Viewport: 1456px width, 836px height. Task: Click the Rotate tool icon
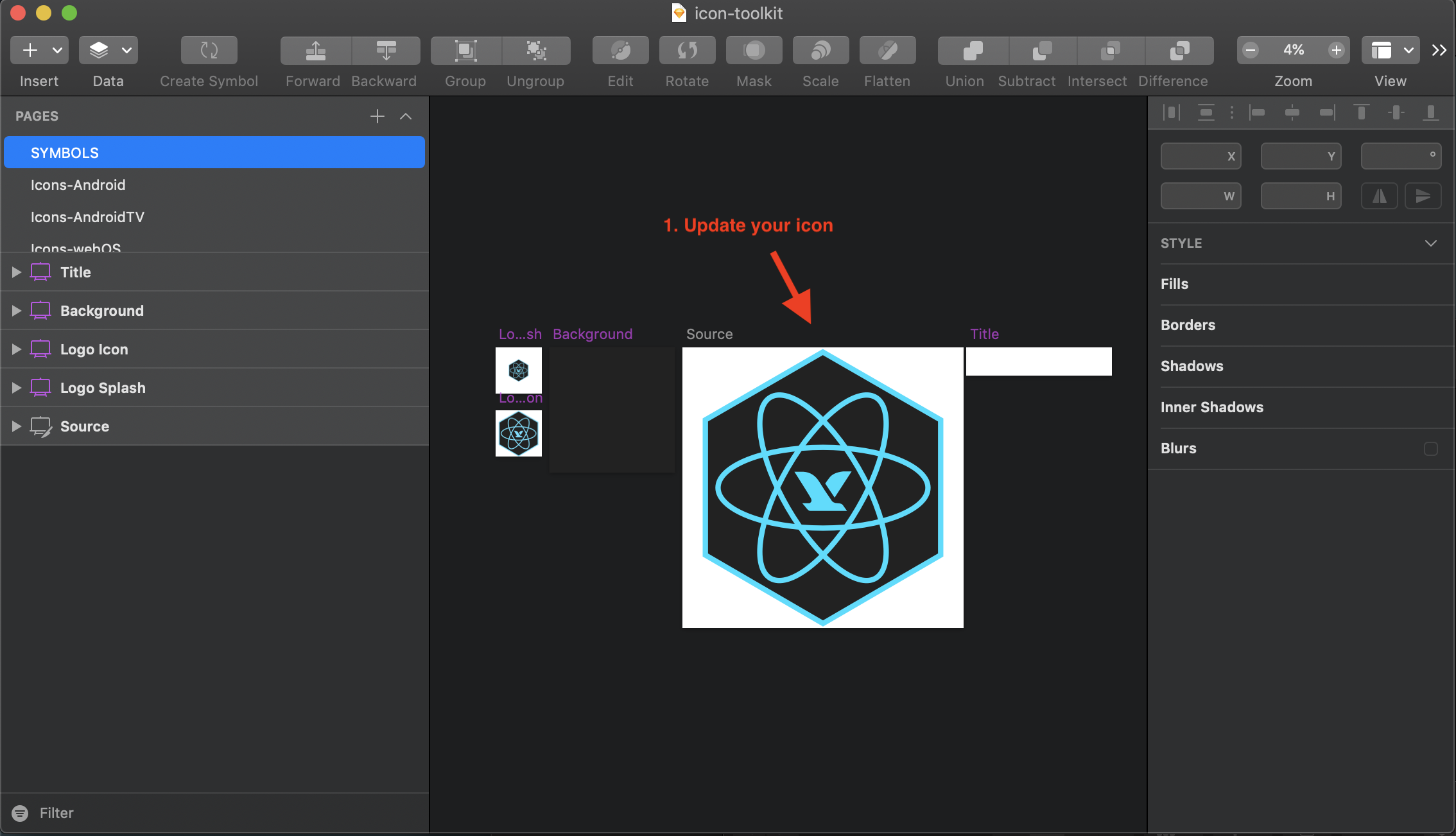tap(687, 50)
